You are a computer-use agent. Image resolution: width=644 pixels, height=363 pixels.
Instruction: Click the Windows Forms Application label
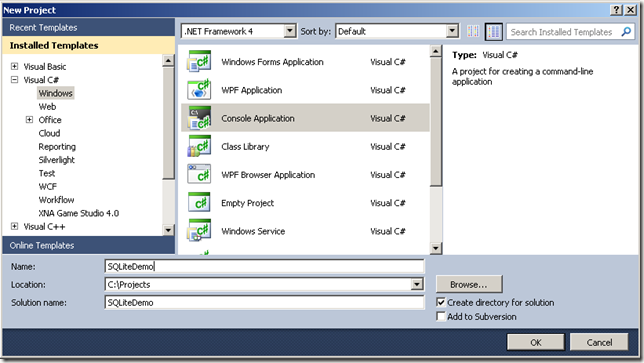(x=272, y=62)
